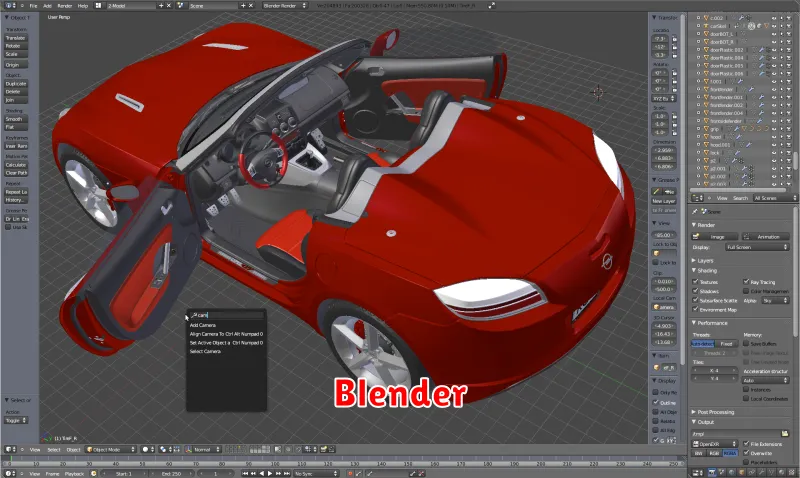Click the 3D manipulator toggle icon
Image resolution: width=800 pixels, height=478 pixels.
(x=189, y=449)
